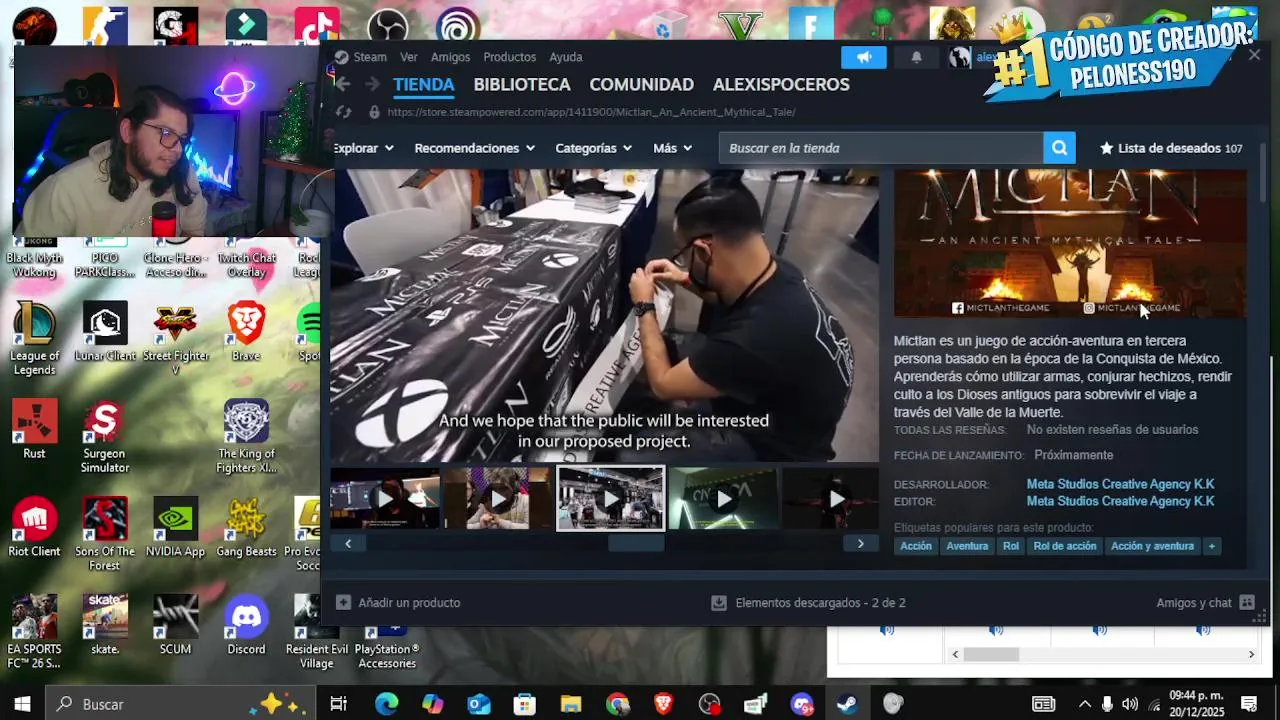Reload the Steam store page

point(343,112)
